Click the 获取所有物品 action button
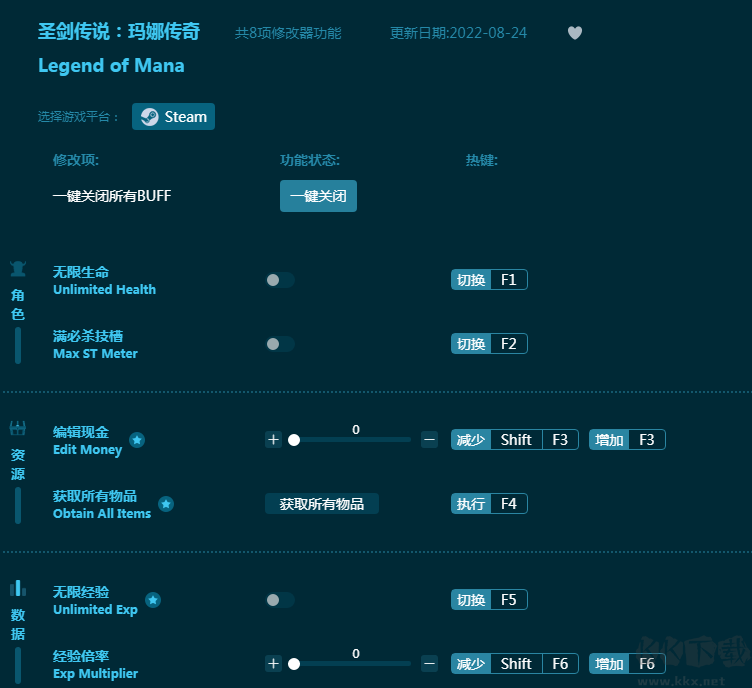 coord(322,504)
